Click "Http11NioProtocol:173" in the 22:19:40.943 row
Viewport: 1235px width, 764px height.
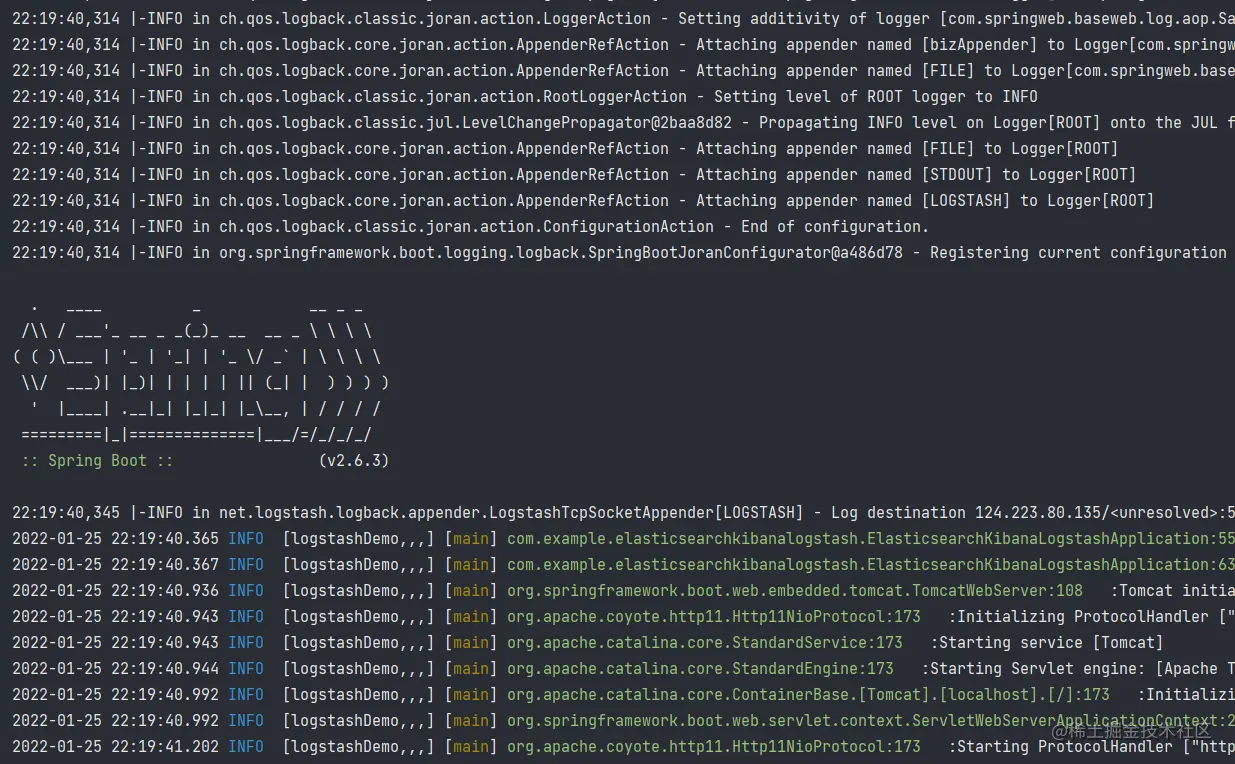click(x=828, y=616)
